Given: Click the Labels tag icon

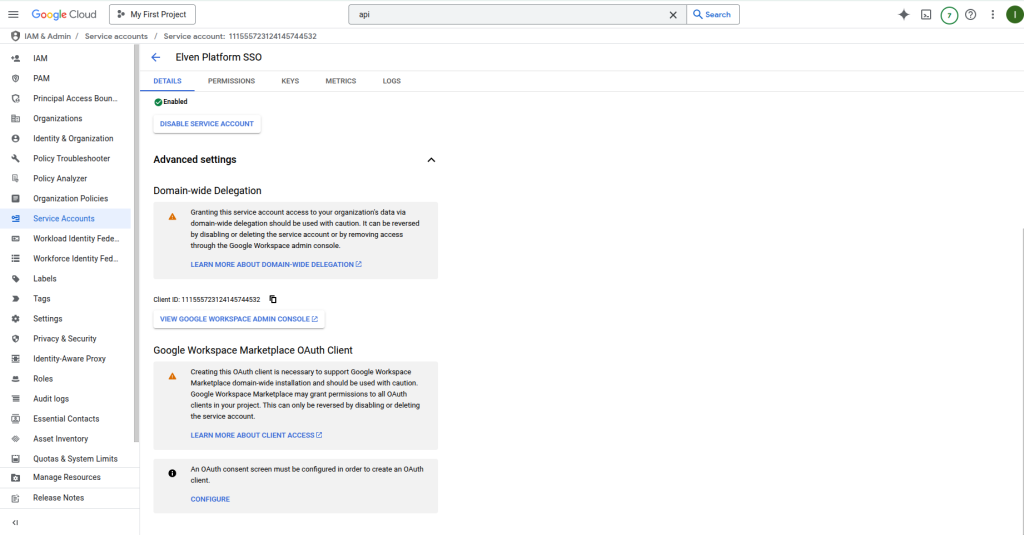Looking at the screenshot, I should [16, 278].
